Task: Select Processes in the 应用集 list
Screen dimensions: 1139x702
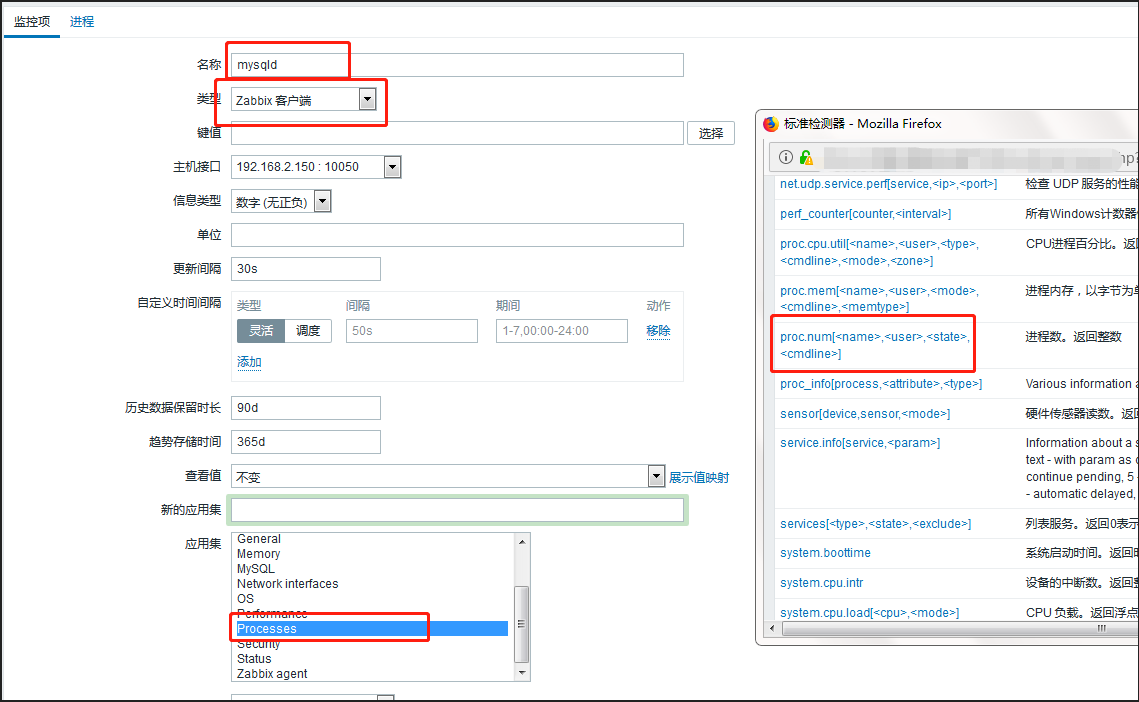Action: coord(371,629)
